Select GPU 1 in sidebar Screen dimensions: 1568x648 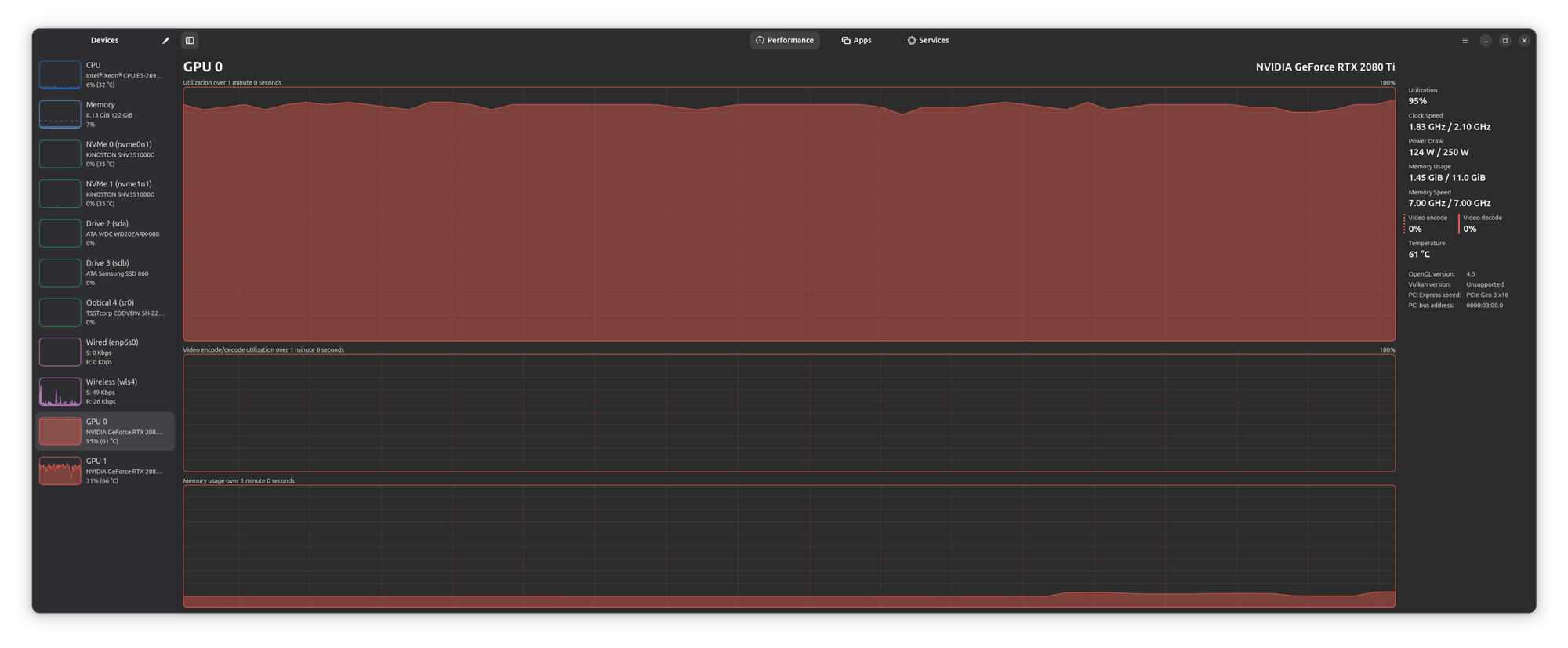105,471
